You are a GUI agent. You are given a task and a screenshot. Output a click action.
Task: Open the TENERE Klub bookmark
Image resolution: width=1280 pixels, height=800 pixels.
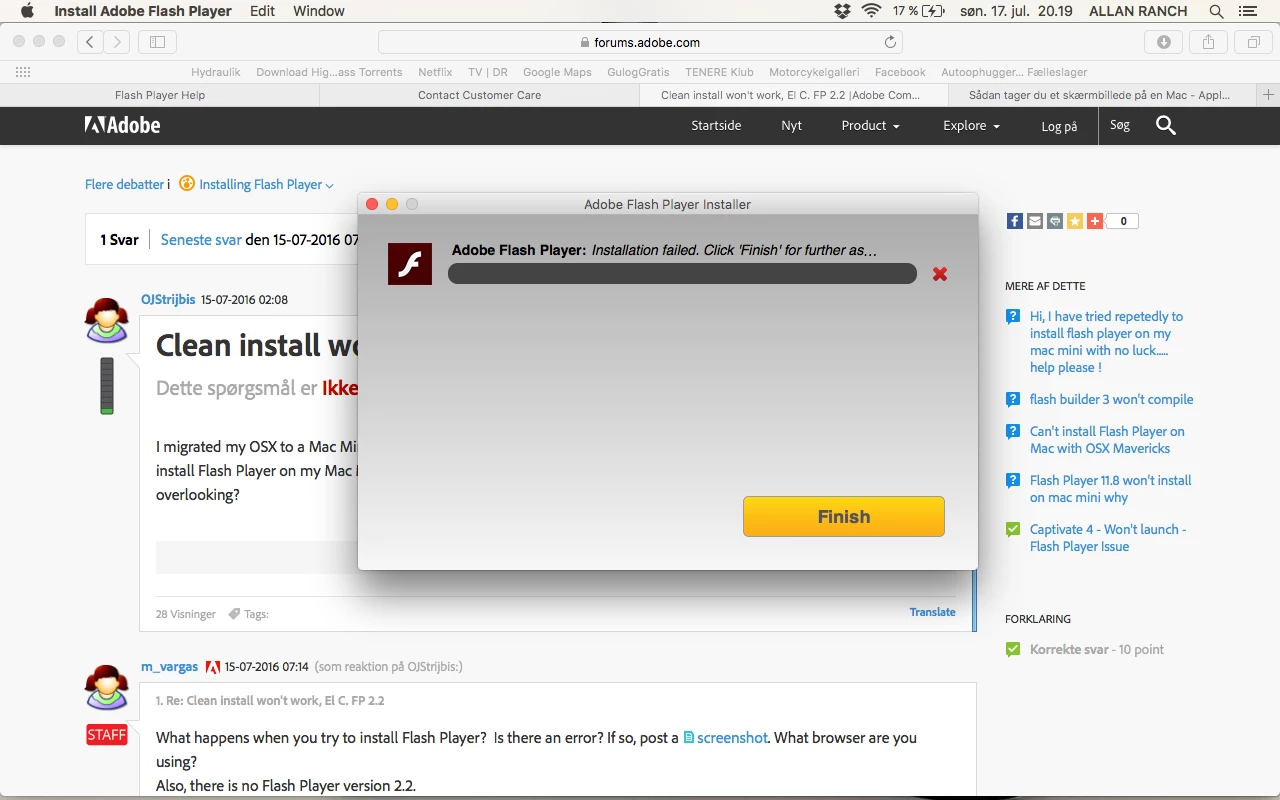tap(719, 72)
